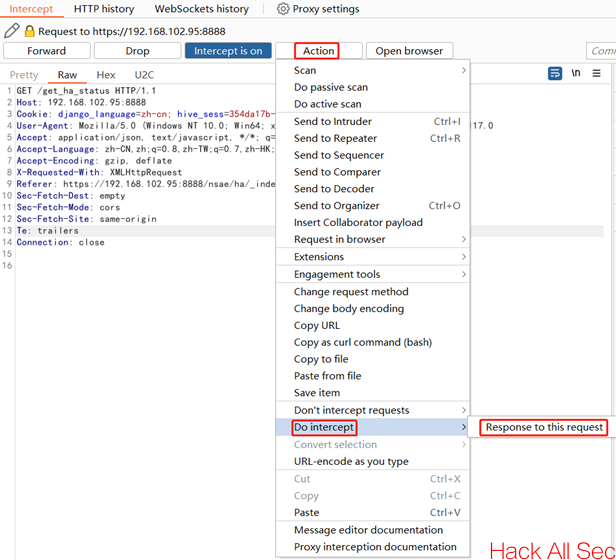616x560 pixels.
Task: Turn off the Intercept is on toggle
Action: click(x=228, y=51)
